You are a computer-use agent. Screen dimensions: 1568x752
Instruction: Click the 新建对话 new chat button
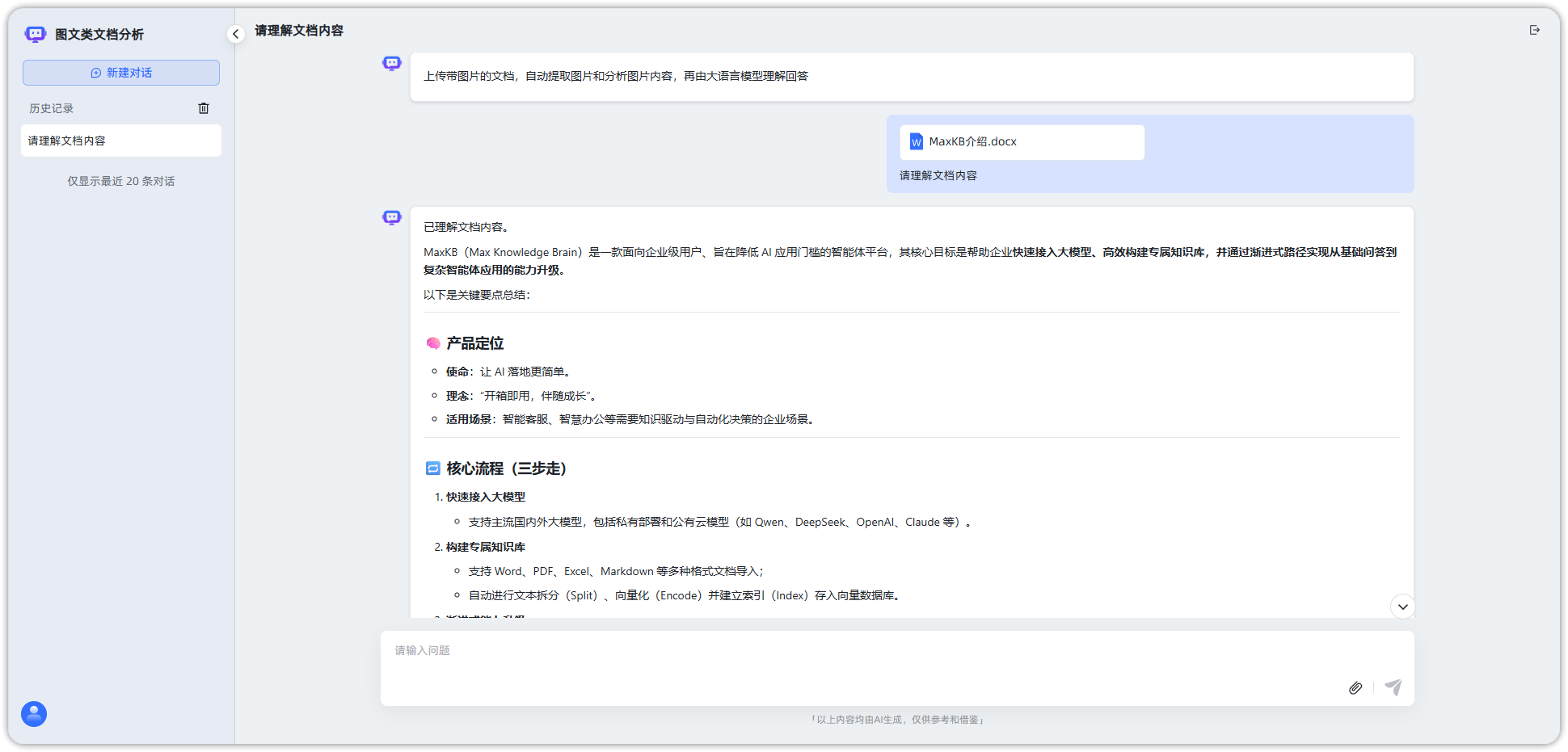point(121,73)
